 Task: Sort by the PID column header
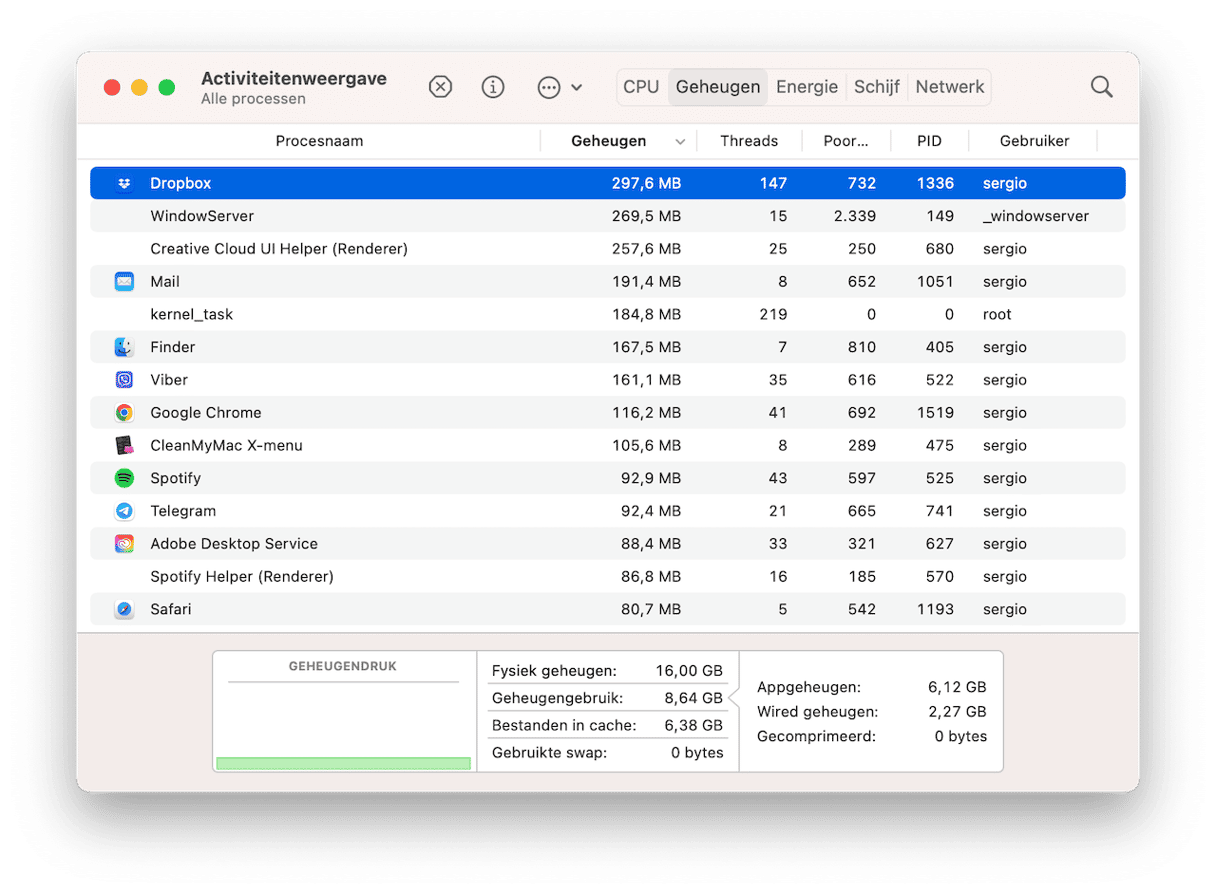929,141
